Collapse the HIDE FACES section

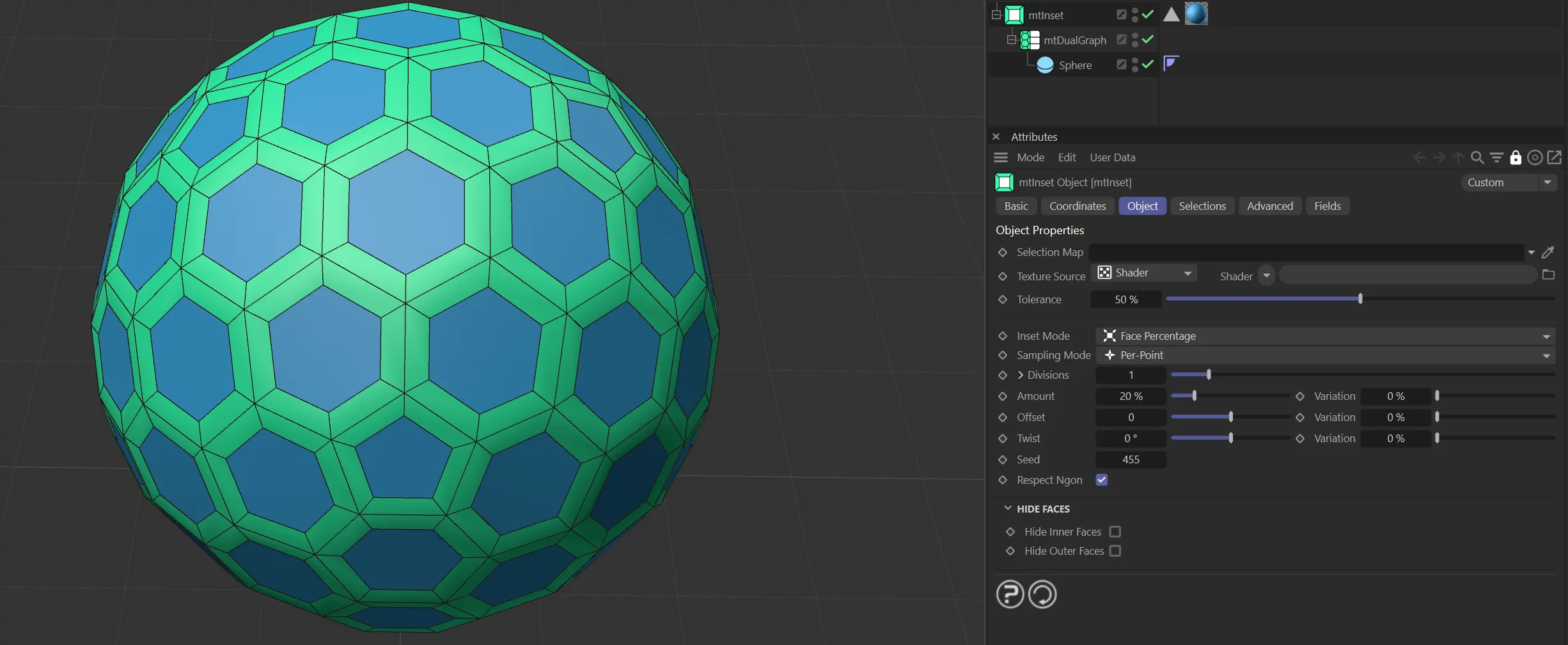pos(1008,509)
